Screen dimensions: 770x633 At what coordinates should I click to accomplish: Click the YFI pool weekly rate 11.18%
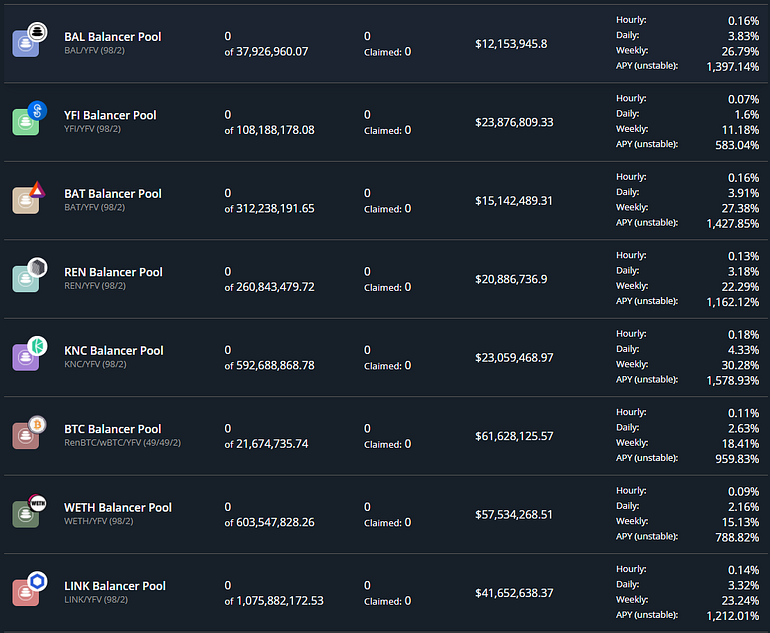tap(740, 130)
